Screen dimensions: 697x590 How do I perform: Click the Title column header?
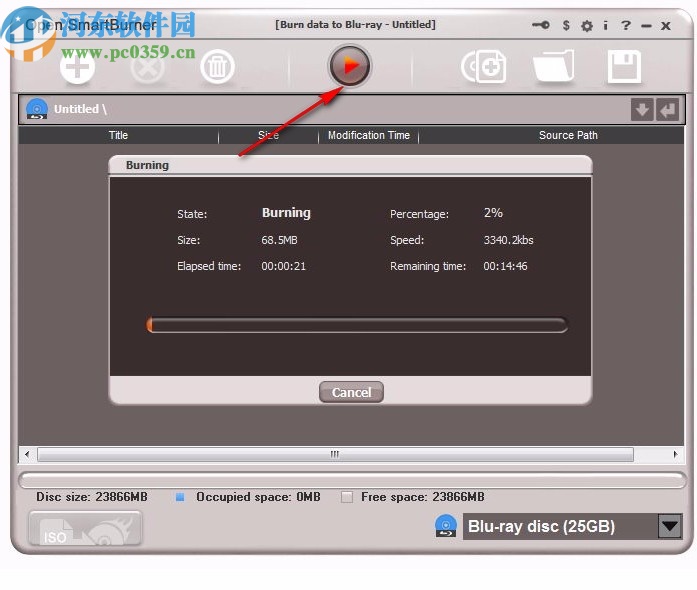pyautogui.click(x=118, y=135)
